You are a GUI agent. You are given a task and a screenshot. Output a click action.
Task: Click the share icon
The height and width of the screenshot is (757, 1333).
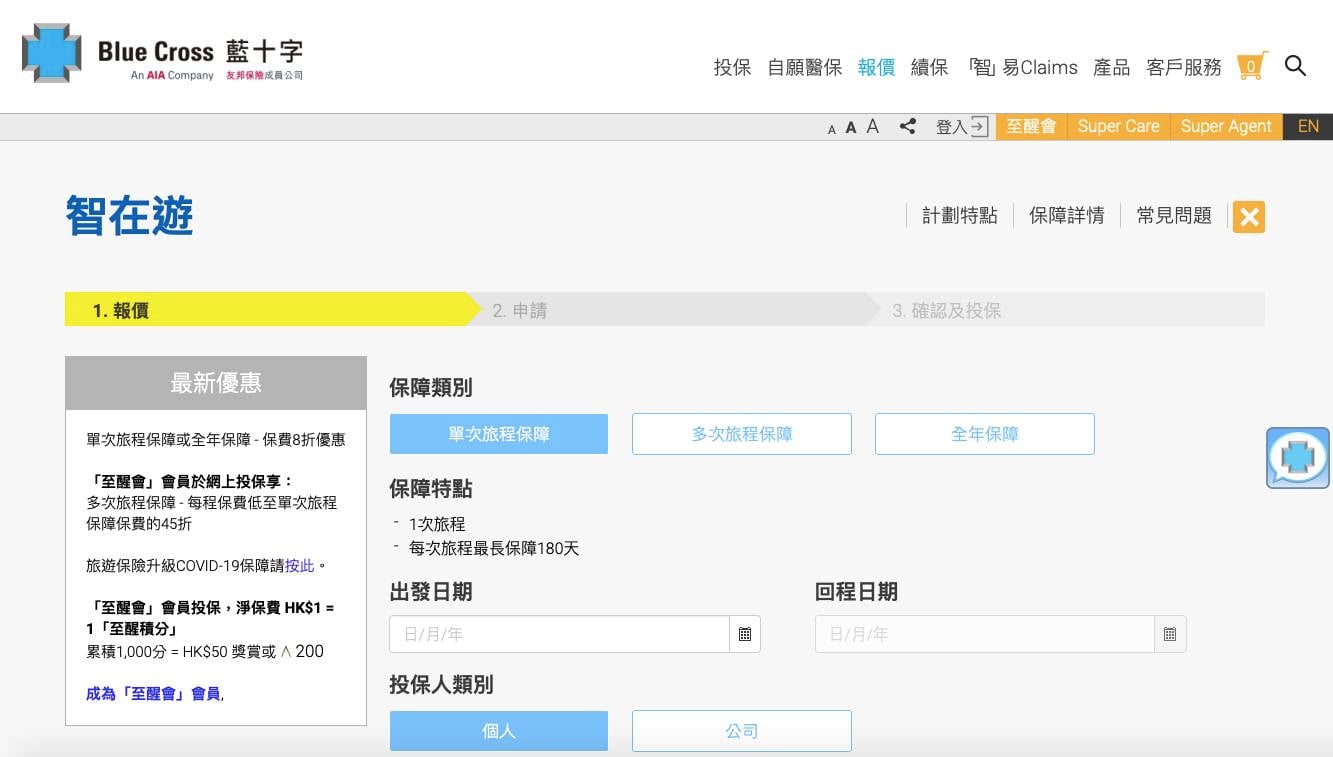(x=908, y=126)
